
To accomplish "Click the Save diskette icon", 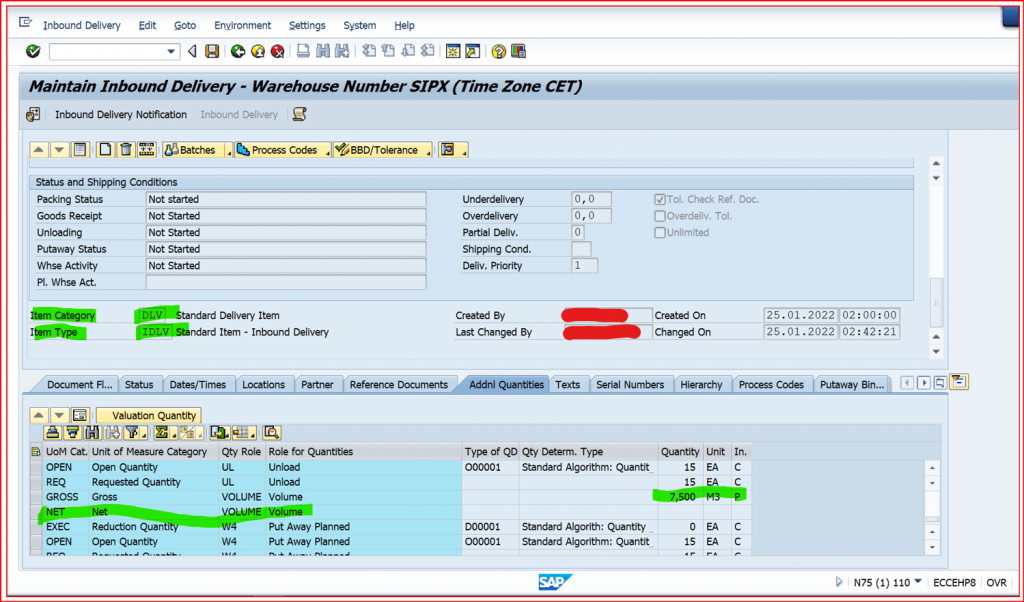I will 212,51.
